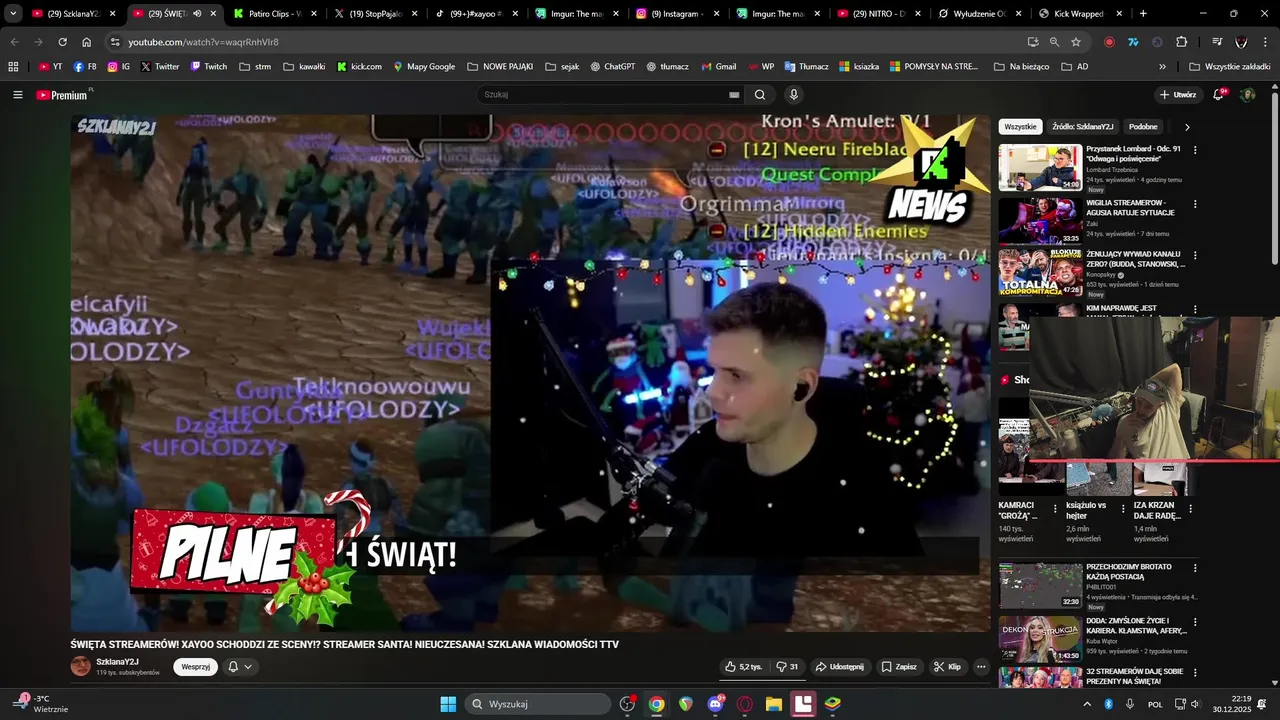Open the red recording extension icon
Image resolution: width=1280 pixels, height=720 pixels.
(x=1109, y=42)
